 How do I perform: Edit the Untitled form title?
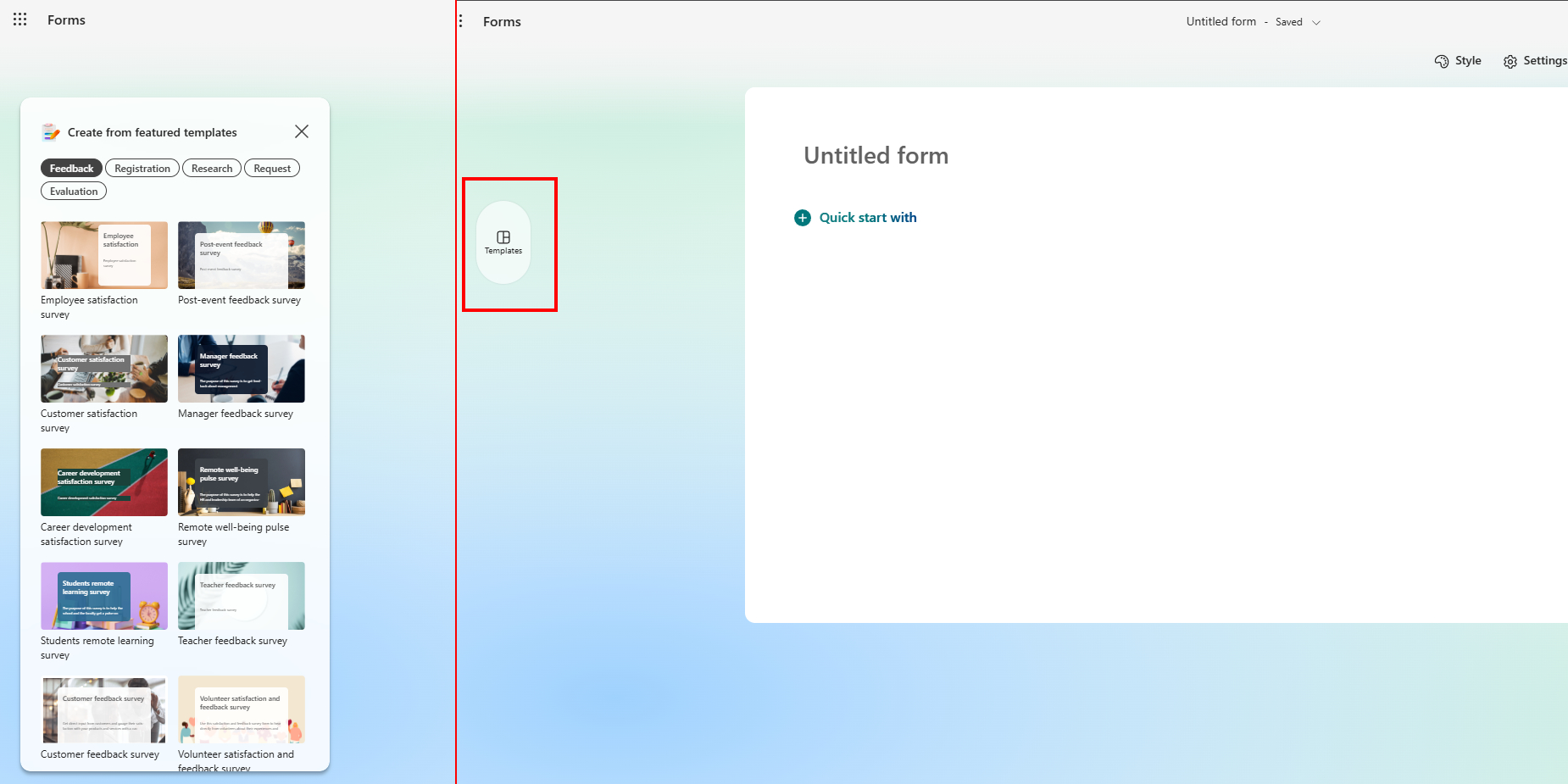tap(876, 156)
